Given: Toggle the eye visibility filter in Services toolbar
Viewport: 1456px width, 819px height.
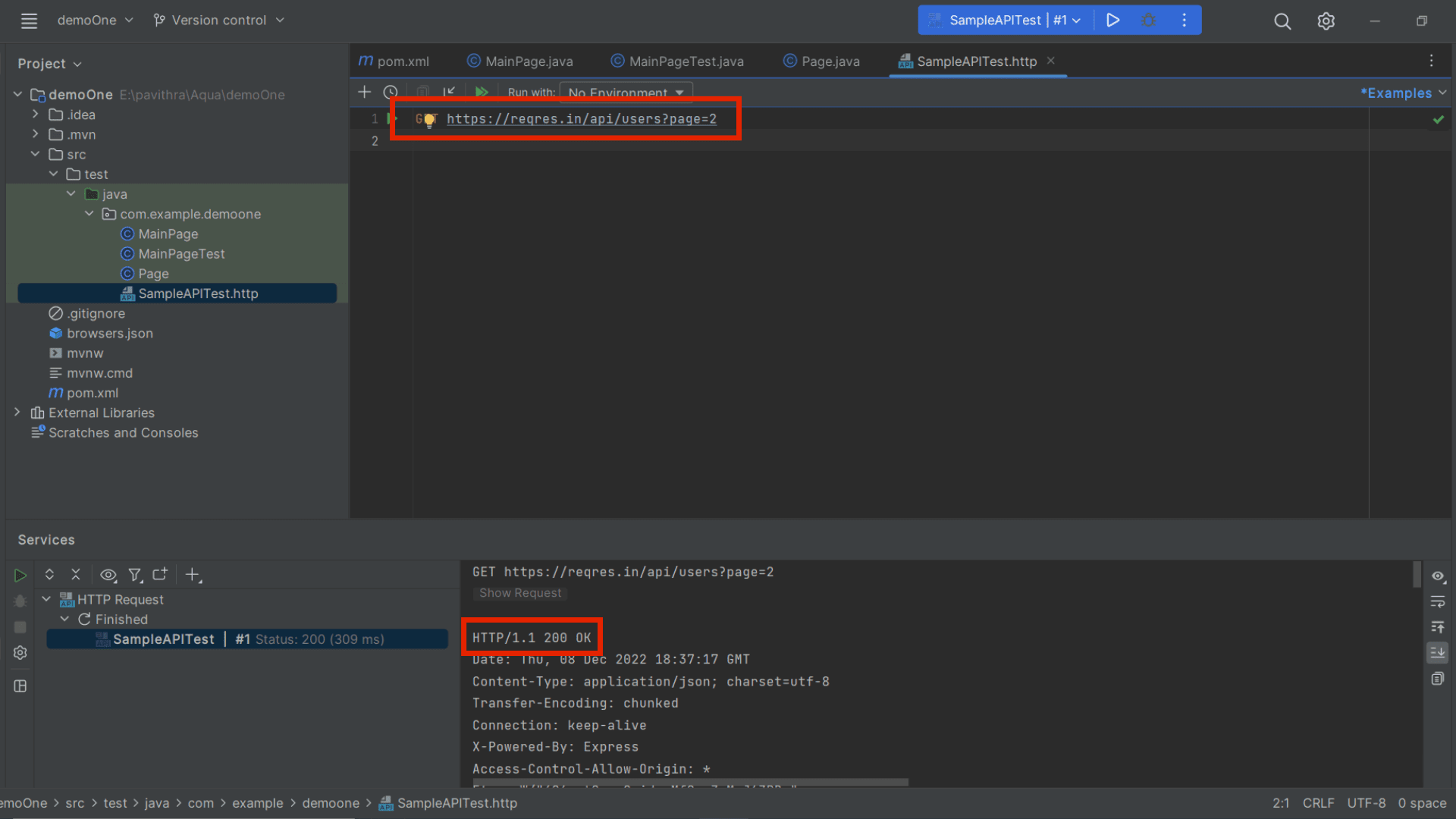Looking at the screenshot, I should pyautogui.click(x=108, y=575).
